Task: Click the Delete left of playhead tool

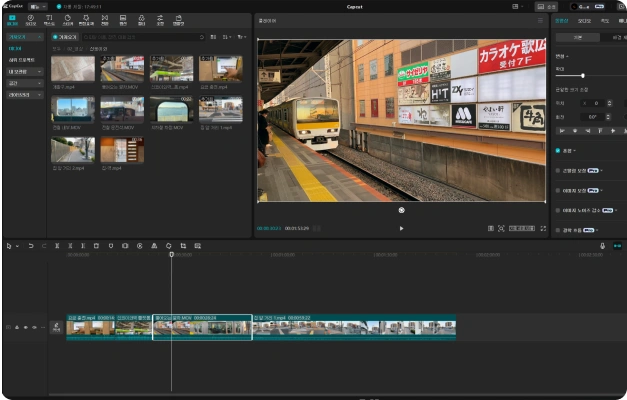Action: coord(70,246)
